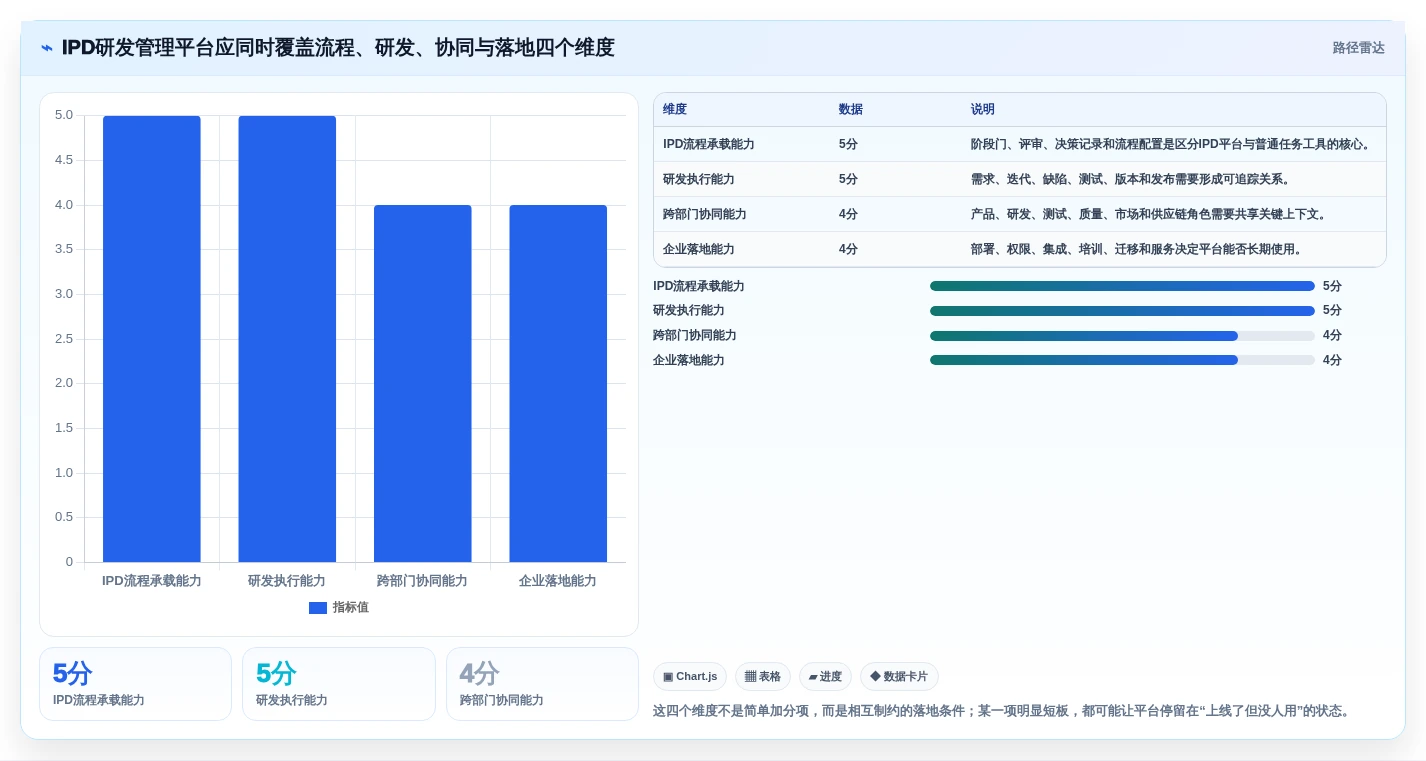Click the IPD流程承载能力 x-axis label

click(152, 581)
